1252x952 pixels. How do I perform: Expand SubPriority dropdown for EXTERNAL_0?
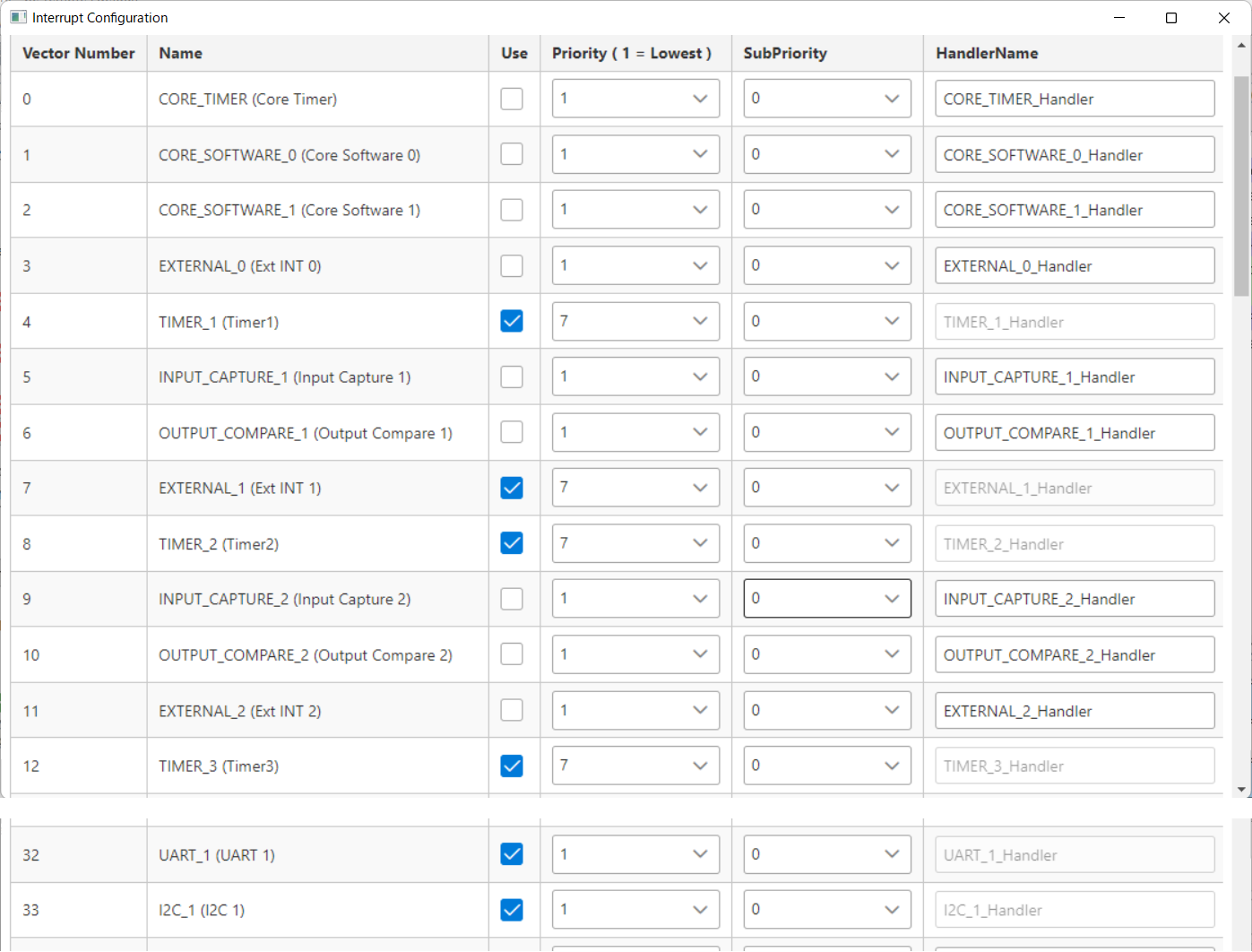826,265
